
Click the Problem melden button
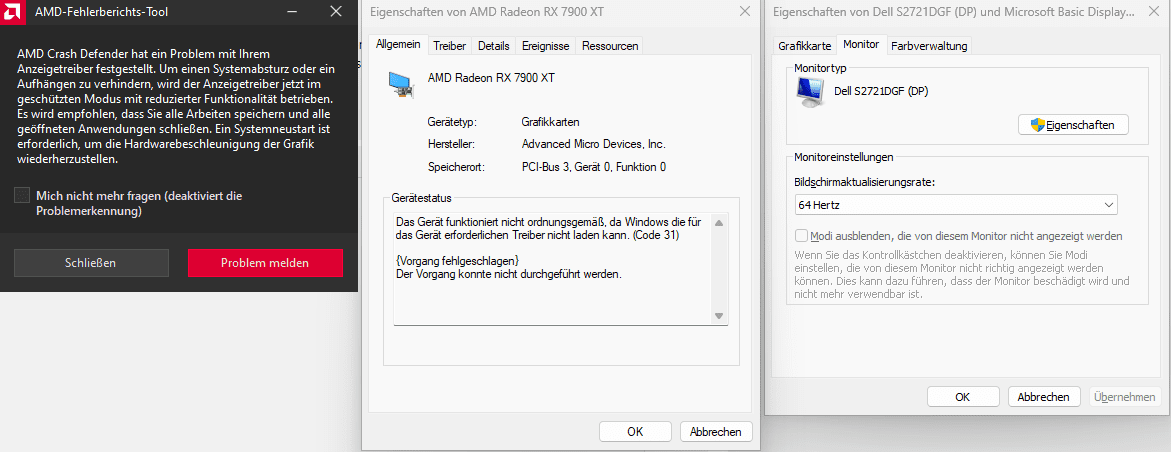(x=265, y=263)
